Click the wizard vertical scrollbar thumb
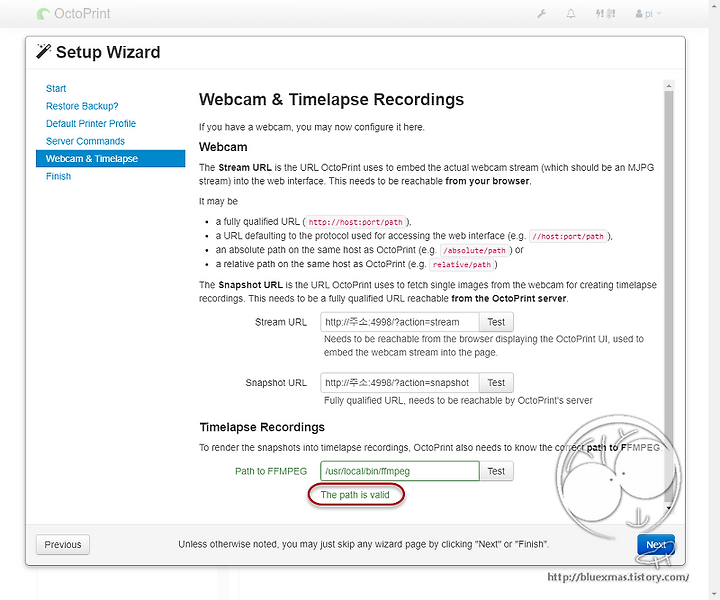This screenshot has width=720, height=600. coord(669,294)
